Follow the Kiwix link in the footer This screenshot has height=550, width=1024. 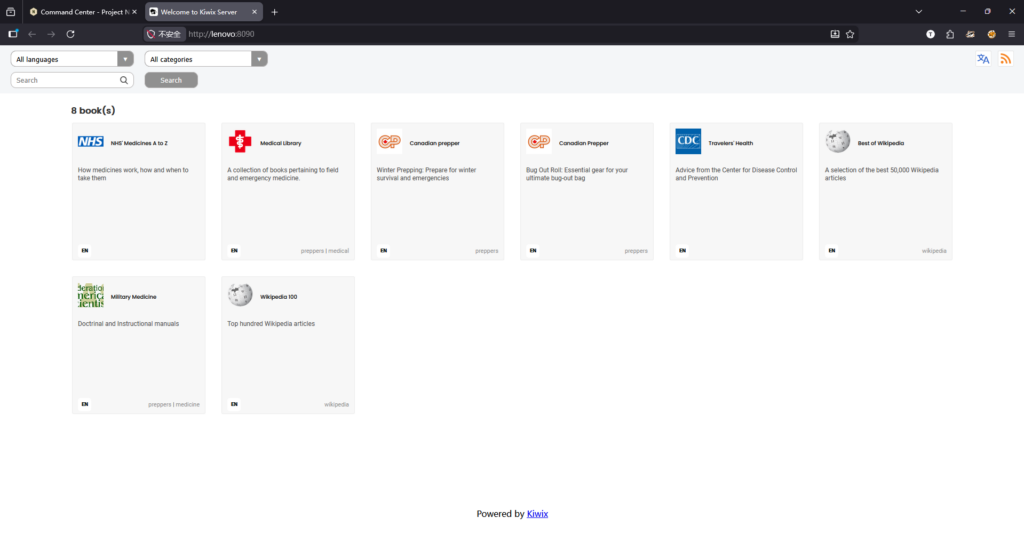click(537, 514)
